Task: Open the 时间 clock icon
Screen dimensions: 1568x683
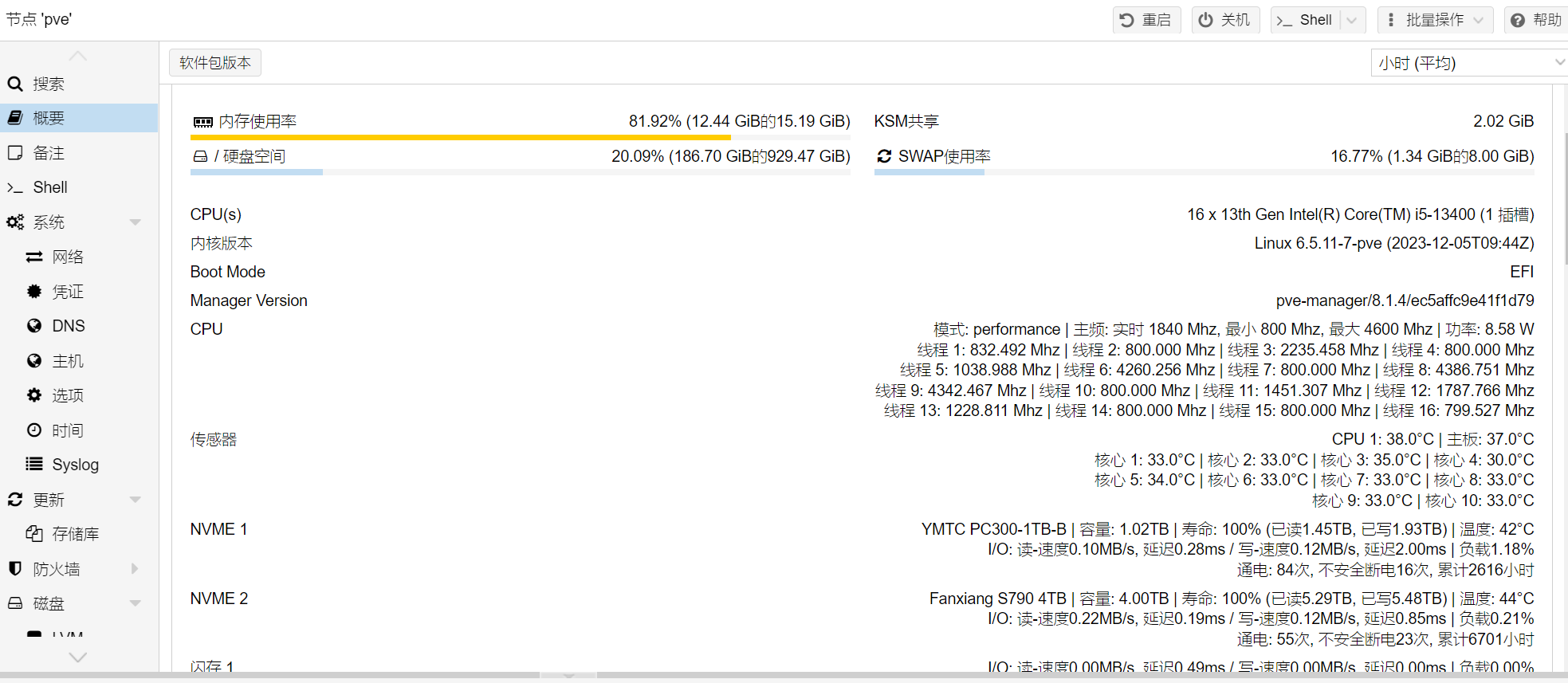Action: 34,430
